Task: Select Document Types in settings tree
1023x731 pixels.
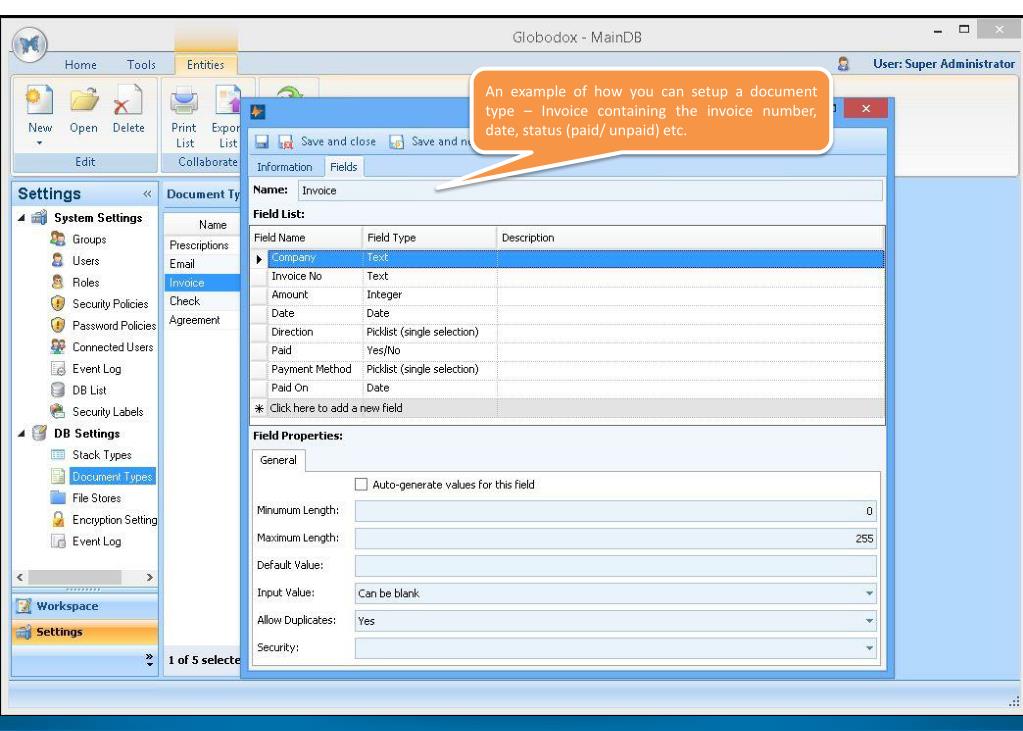Action: [x=112, y=476]
